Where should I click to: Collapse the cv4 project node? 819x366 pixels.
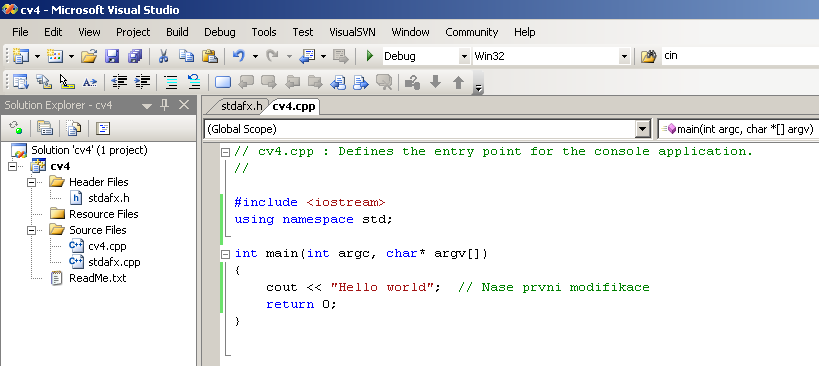click(13, 166)
